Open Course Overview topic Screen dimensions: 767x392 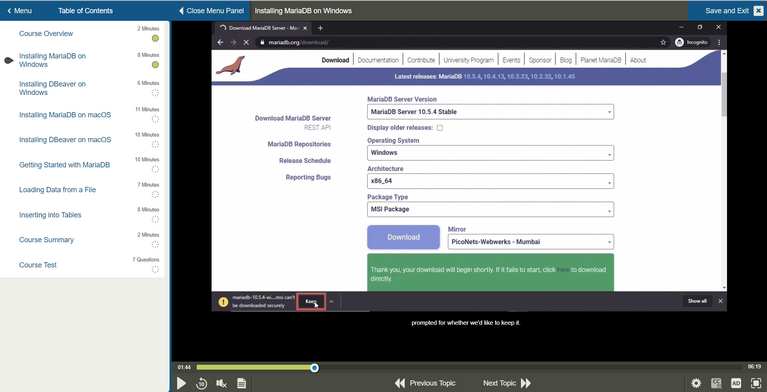(x=46, y=34)
